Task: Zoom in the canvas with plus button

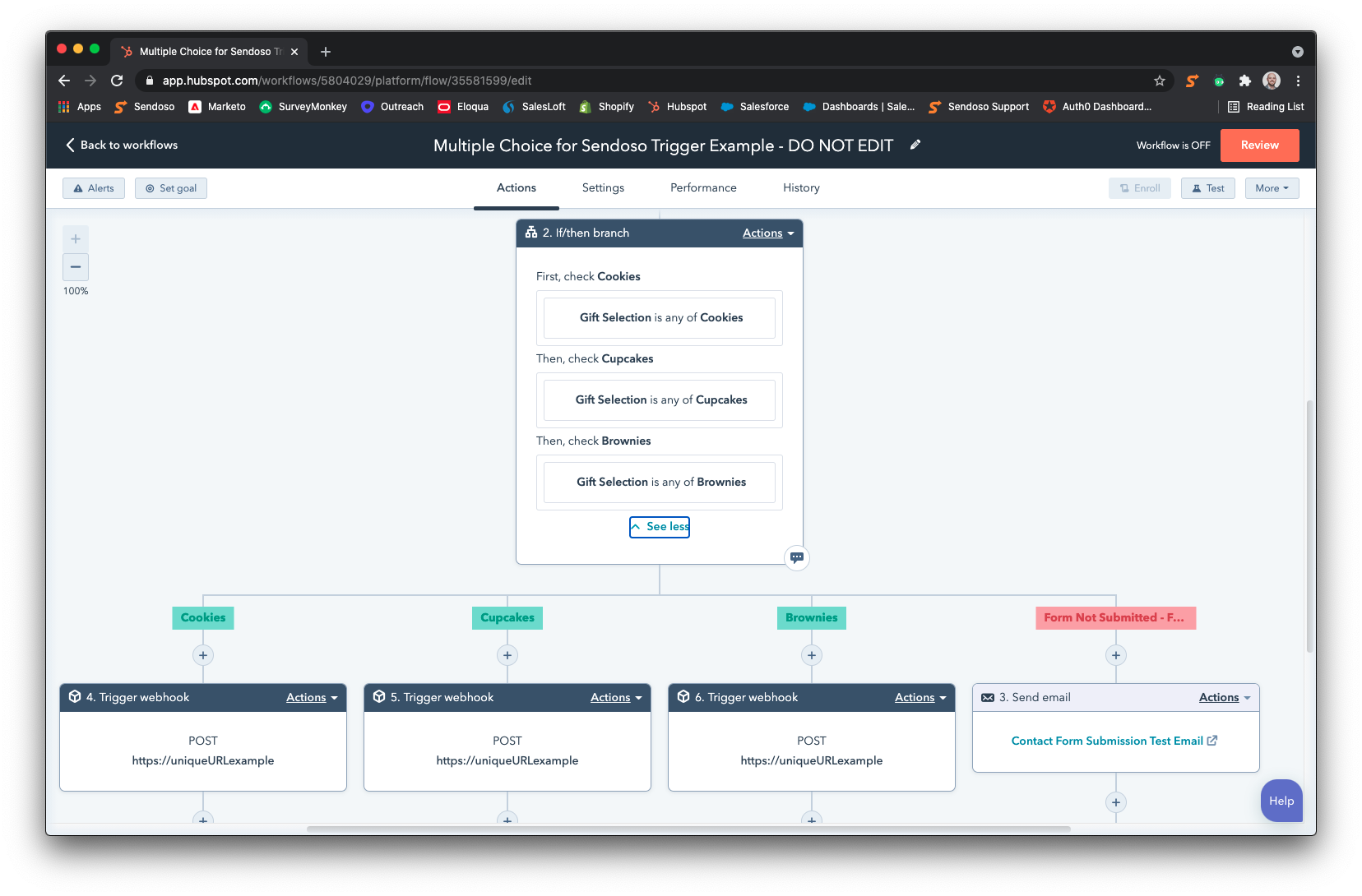Action: click(76, 239)
